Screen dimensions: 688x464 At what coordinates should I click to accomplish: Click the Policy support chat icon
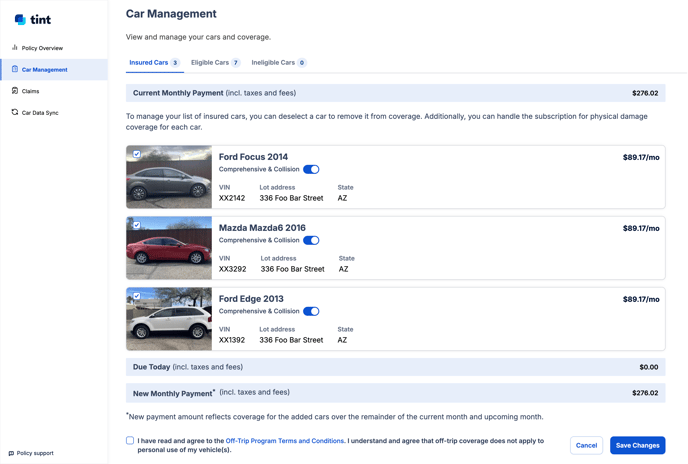click(11, 453)
